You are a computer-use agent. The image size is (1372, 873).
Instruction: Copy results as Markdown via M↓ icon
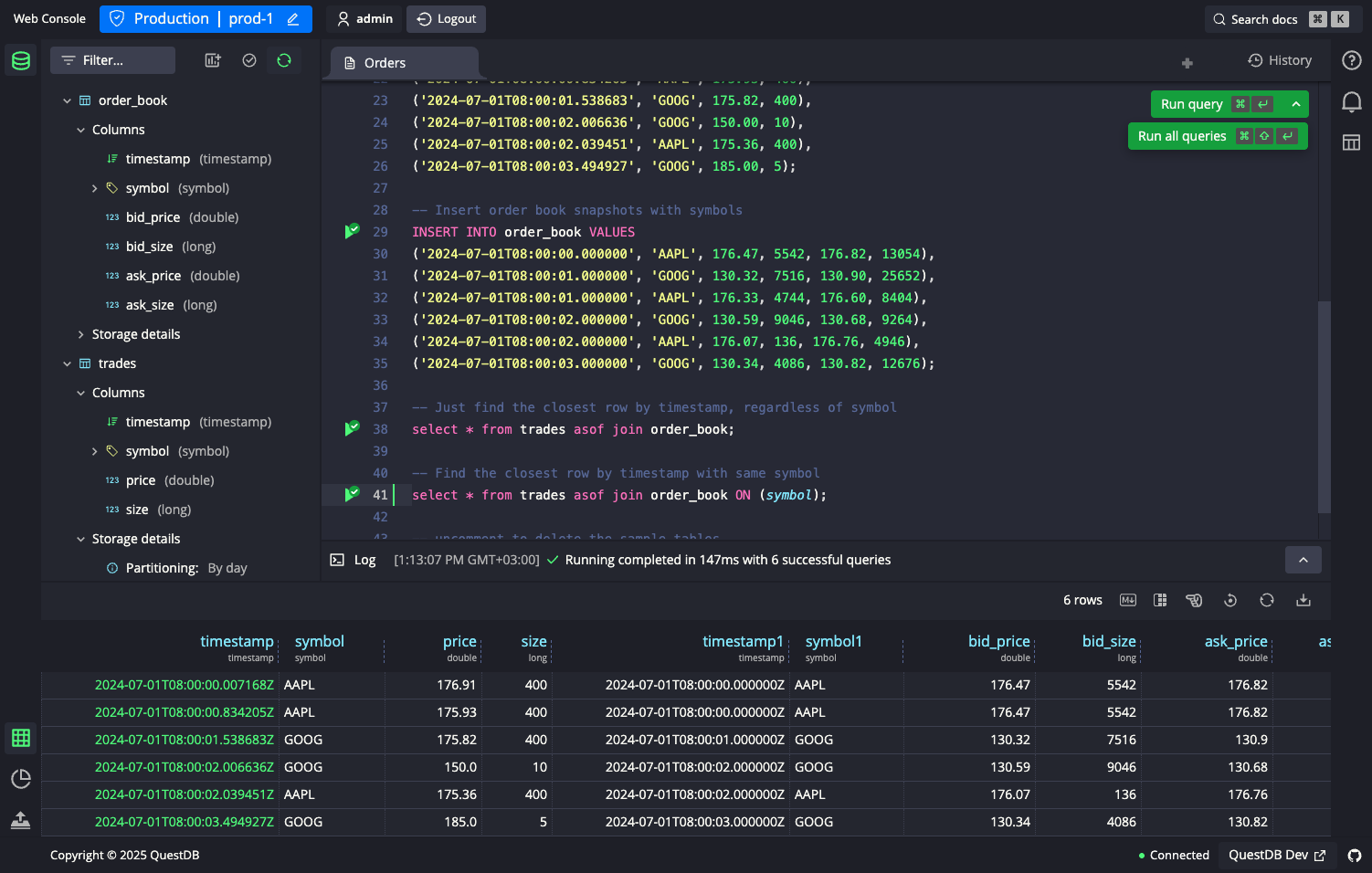(1128, 600)
